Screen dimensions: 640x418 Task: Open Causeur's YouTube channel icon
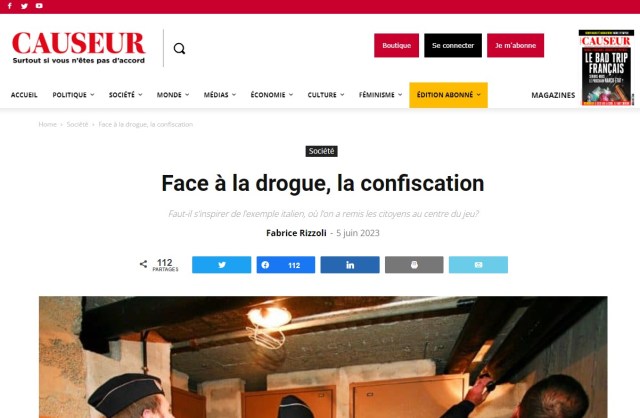pos(39,6)
